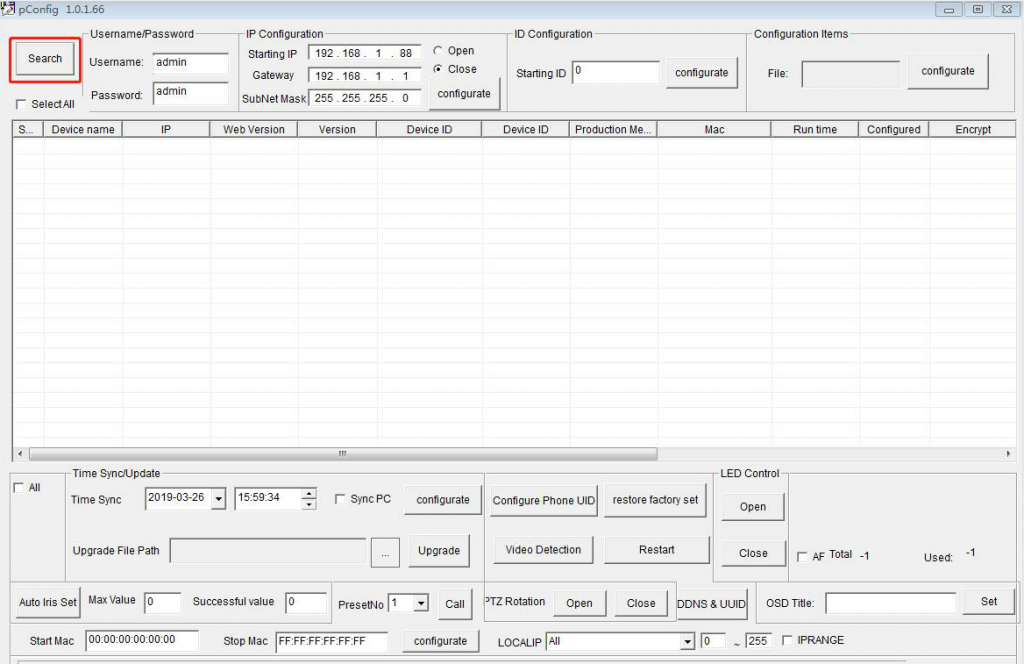The image size is (1024, 664).
Task: Focus the Stop Mac field
Action: tap(332, 640)
